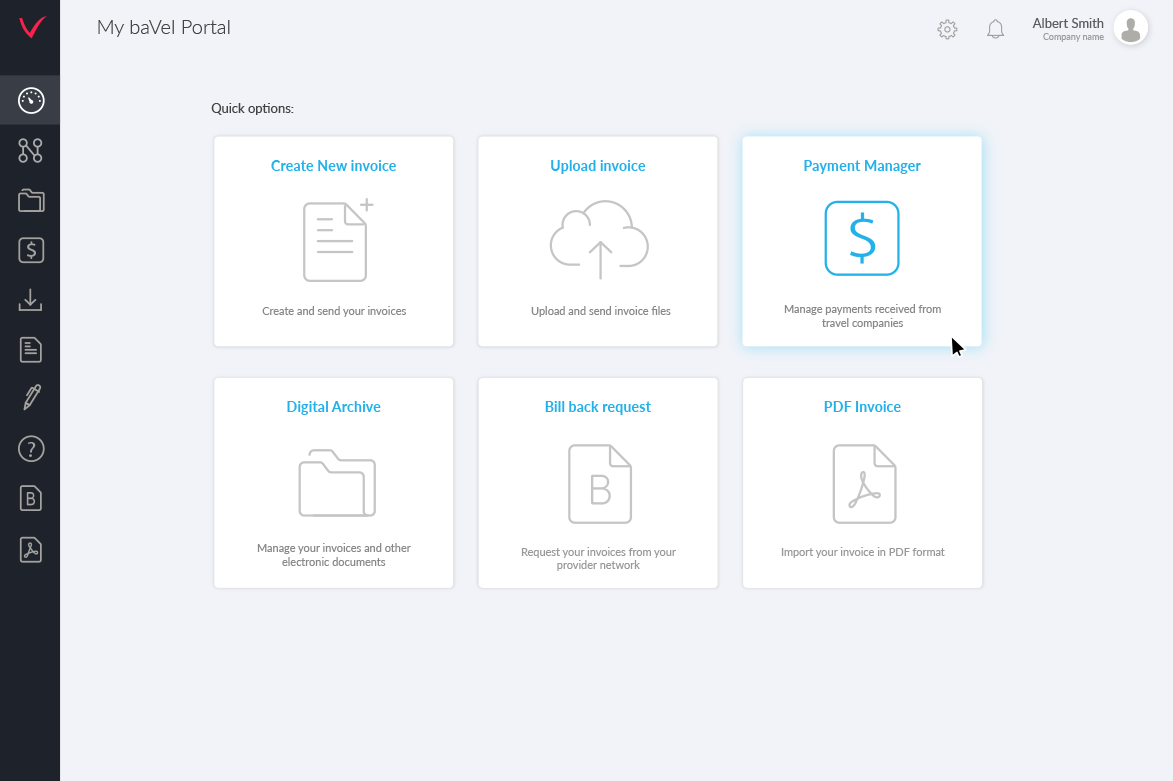Image resolution: width=1173 pixels, height=781 pixels.
Task: Click the user avatar picture
Action: (x=1130, y=29)
